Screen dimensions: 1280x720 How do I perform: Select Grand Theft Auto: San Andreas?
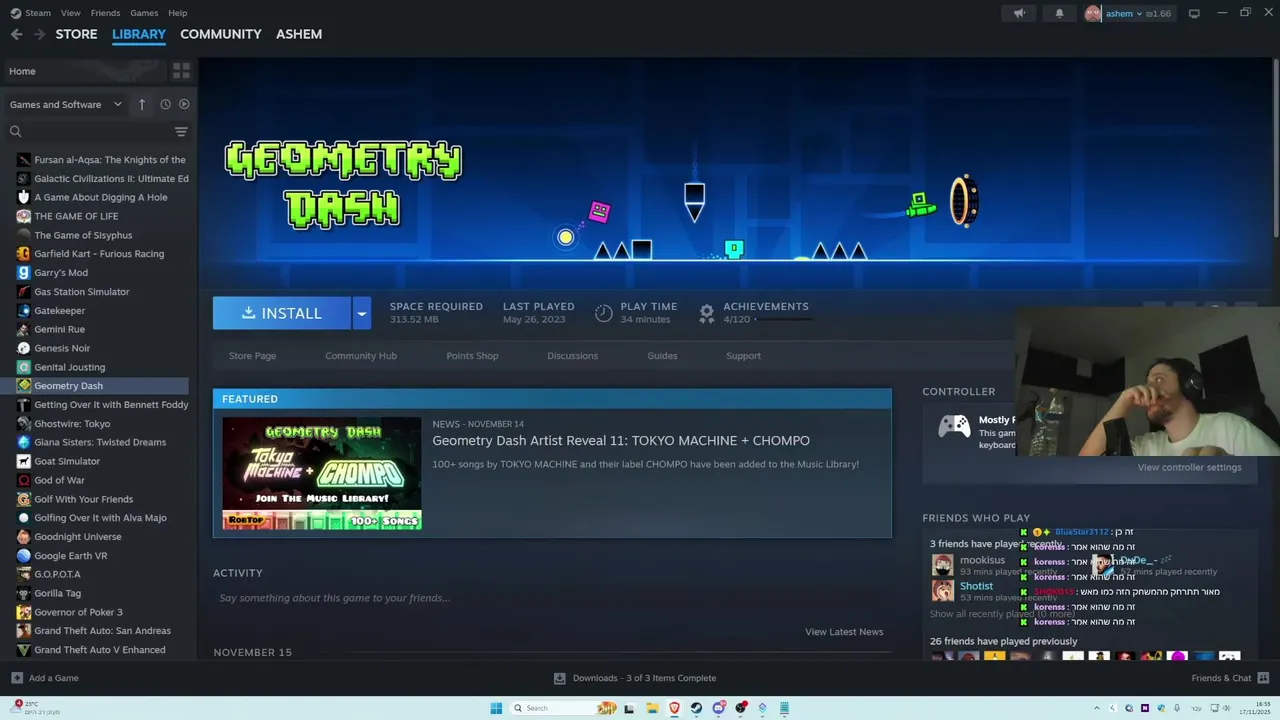pyautogui.click(x=102, y=631)
